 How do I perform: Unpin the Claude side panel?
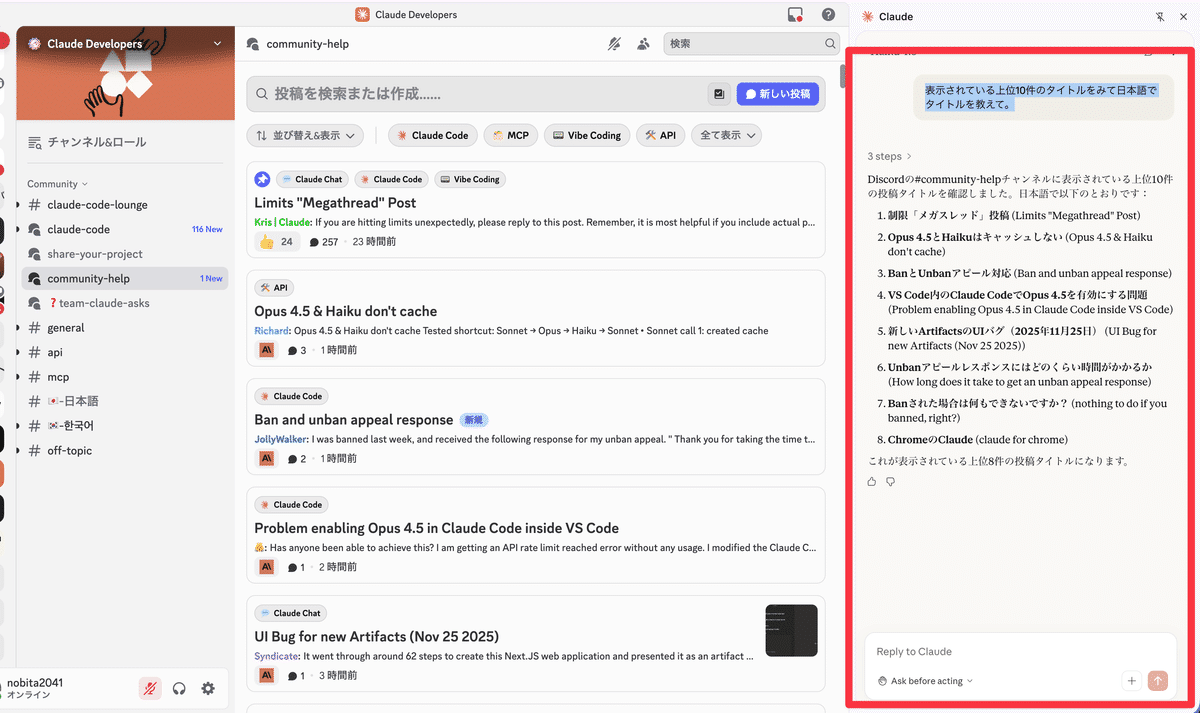[1160, 17]
